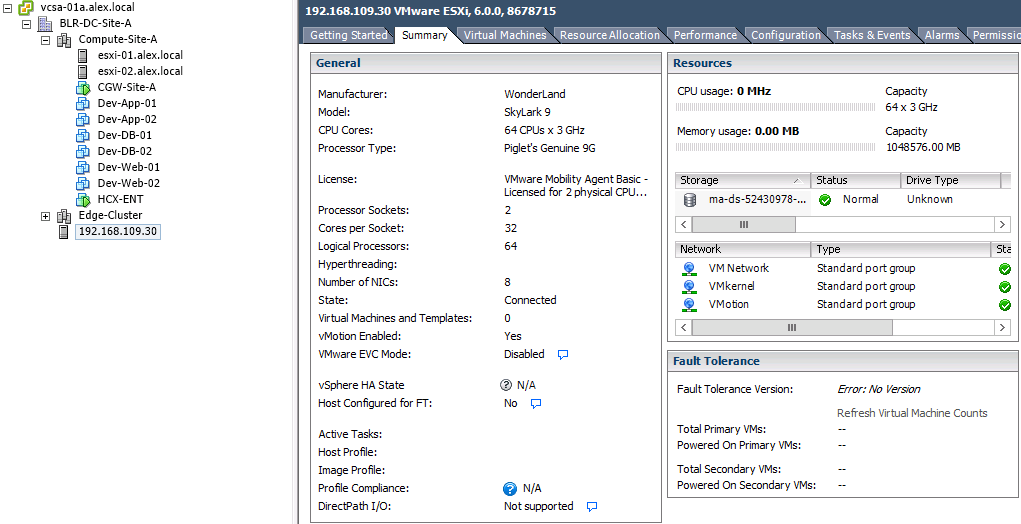Select host 192.168.109.30 in inventory tree

click(x=117, y=232)
